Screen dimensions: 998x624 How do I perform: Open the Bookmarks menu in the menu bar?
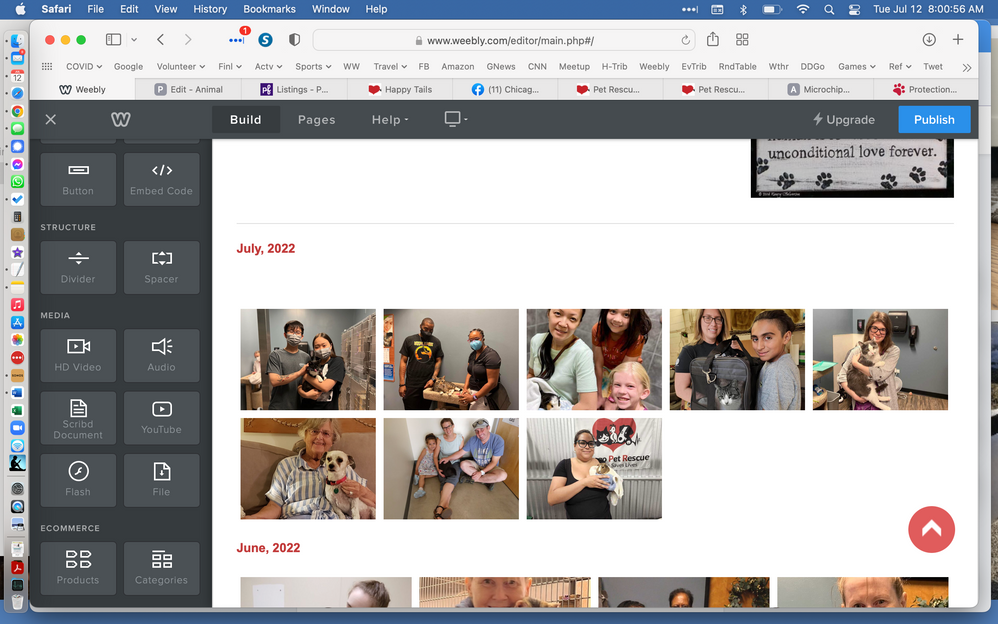pyautogui.click(x=269, y=9)
